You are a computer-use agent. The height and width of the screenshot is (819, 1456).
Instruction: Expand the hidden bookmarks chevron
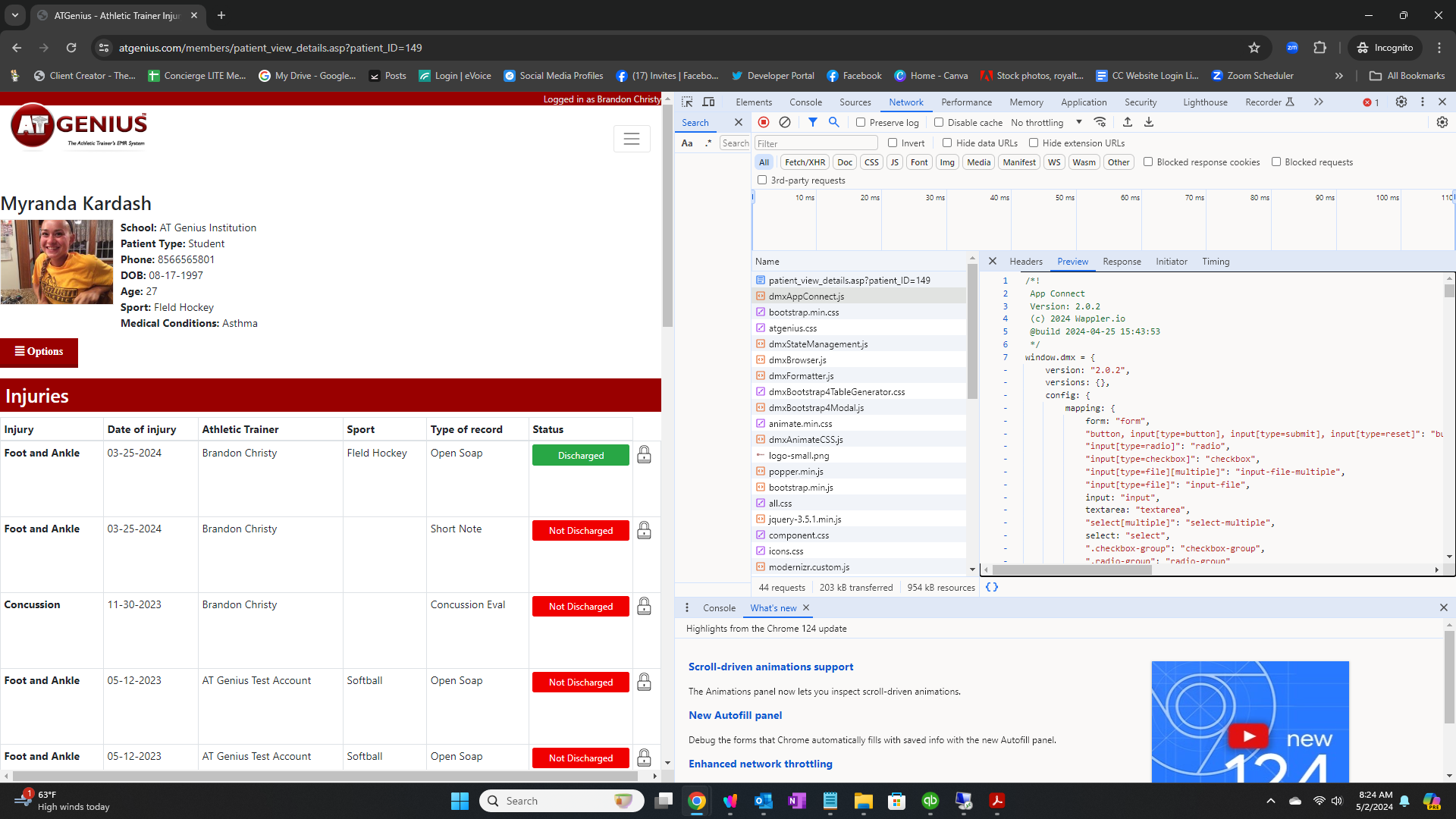click(1339, 76)
